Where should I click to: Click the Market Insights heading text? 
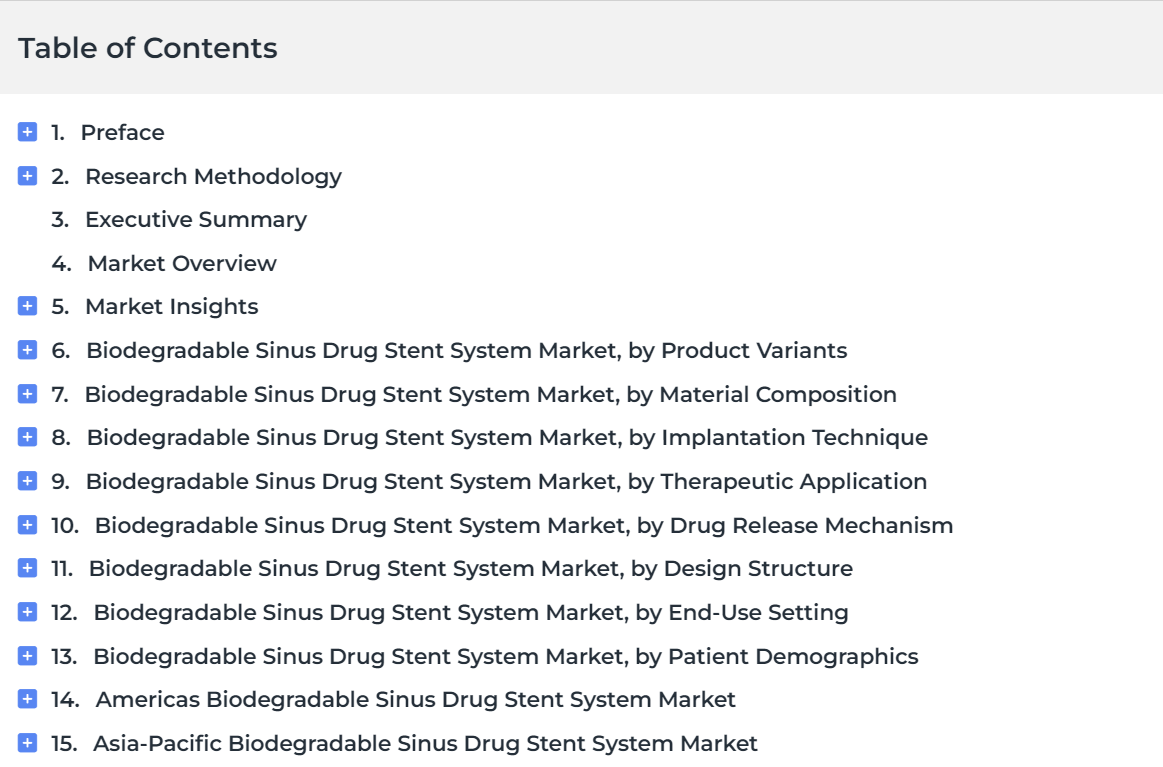[x=171, y=306]
